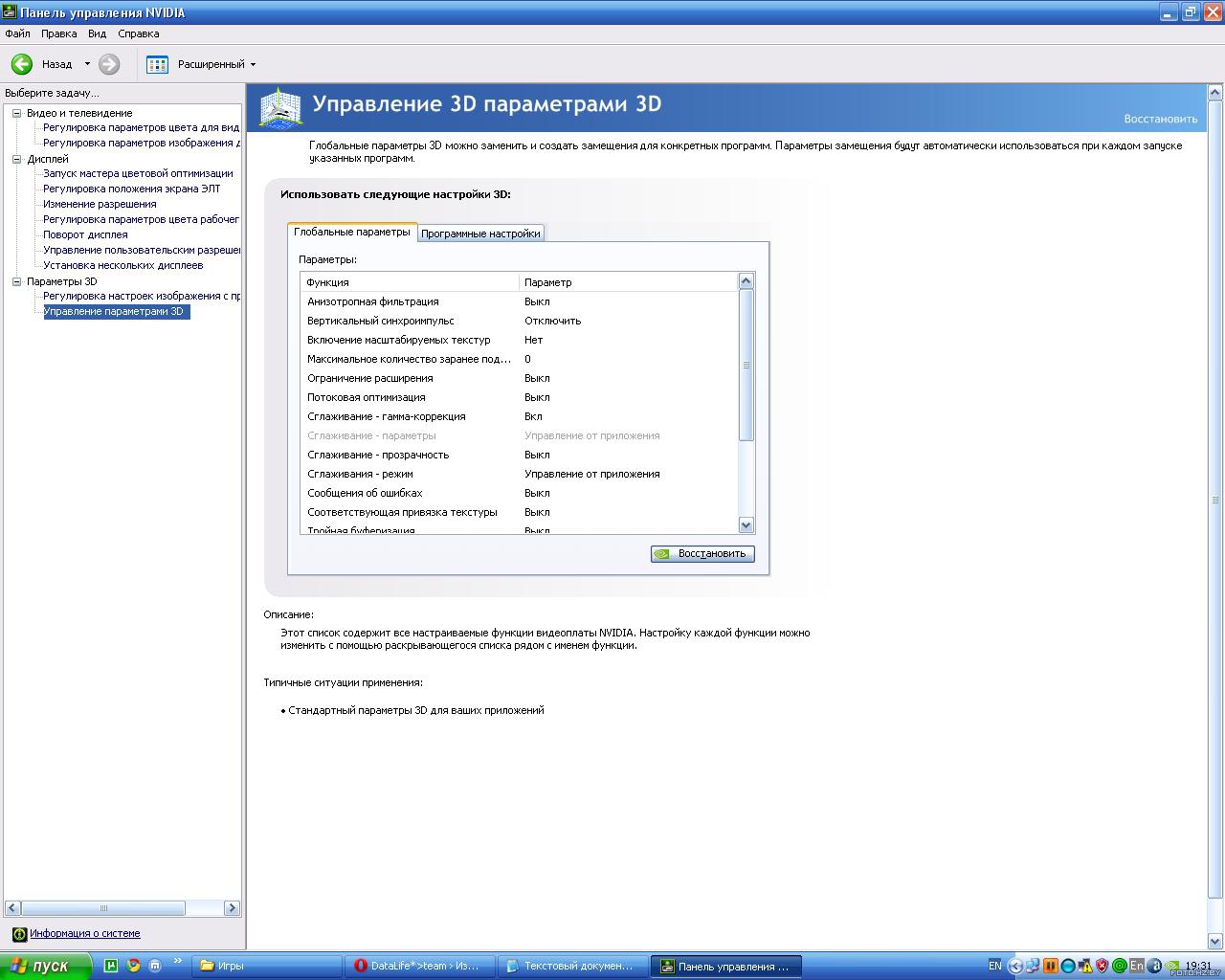Click the Параметр column header
This screenshot has width=1225, height=980.
[x=629, y=282]
